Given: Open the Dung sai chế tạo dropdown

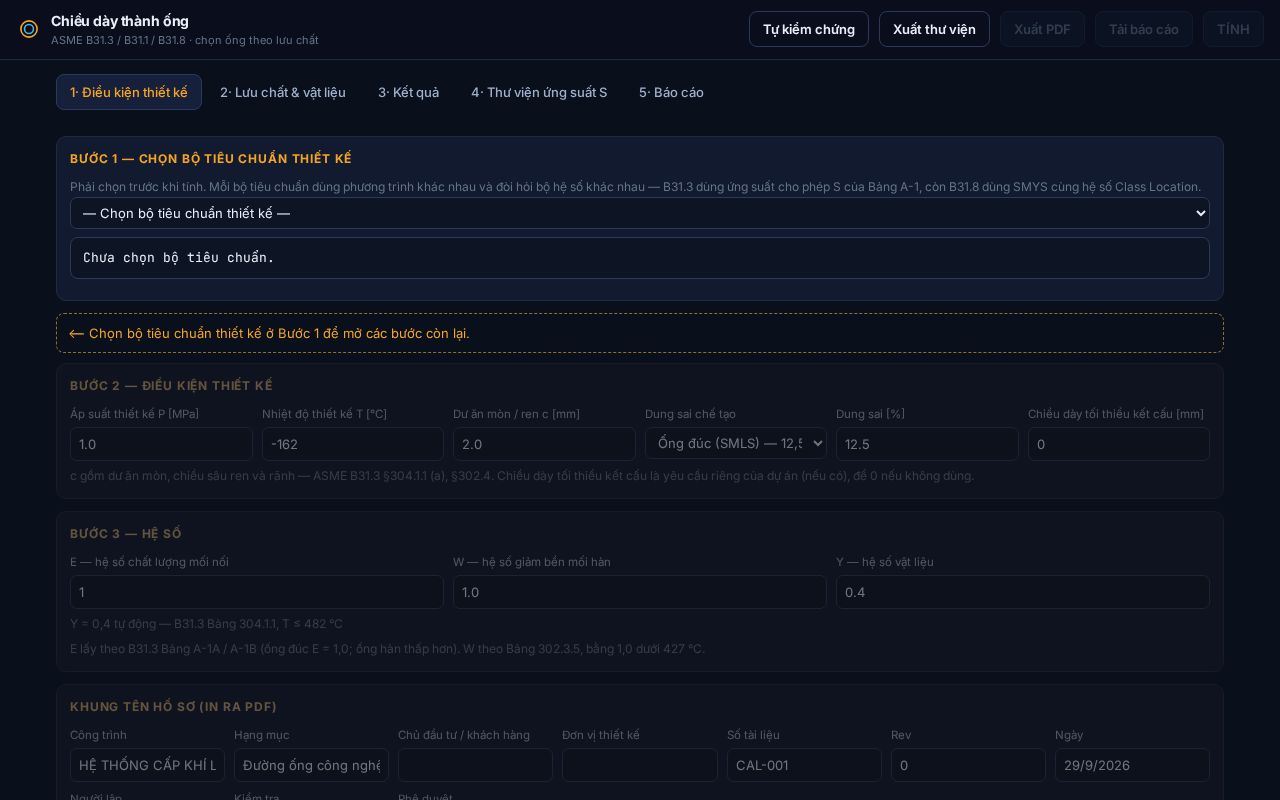Looking at the screenshot, I should 736,443.
